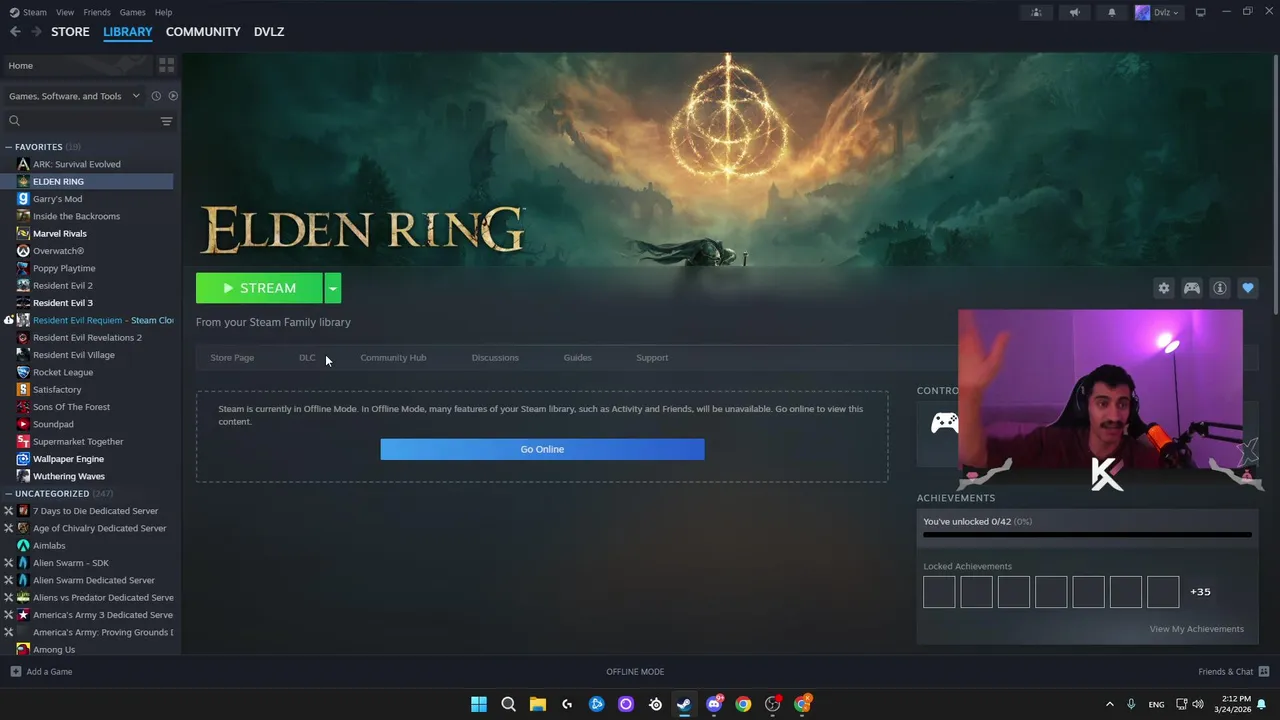
Task: Open advanced library filter options icon
Action: point(167,121)
